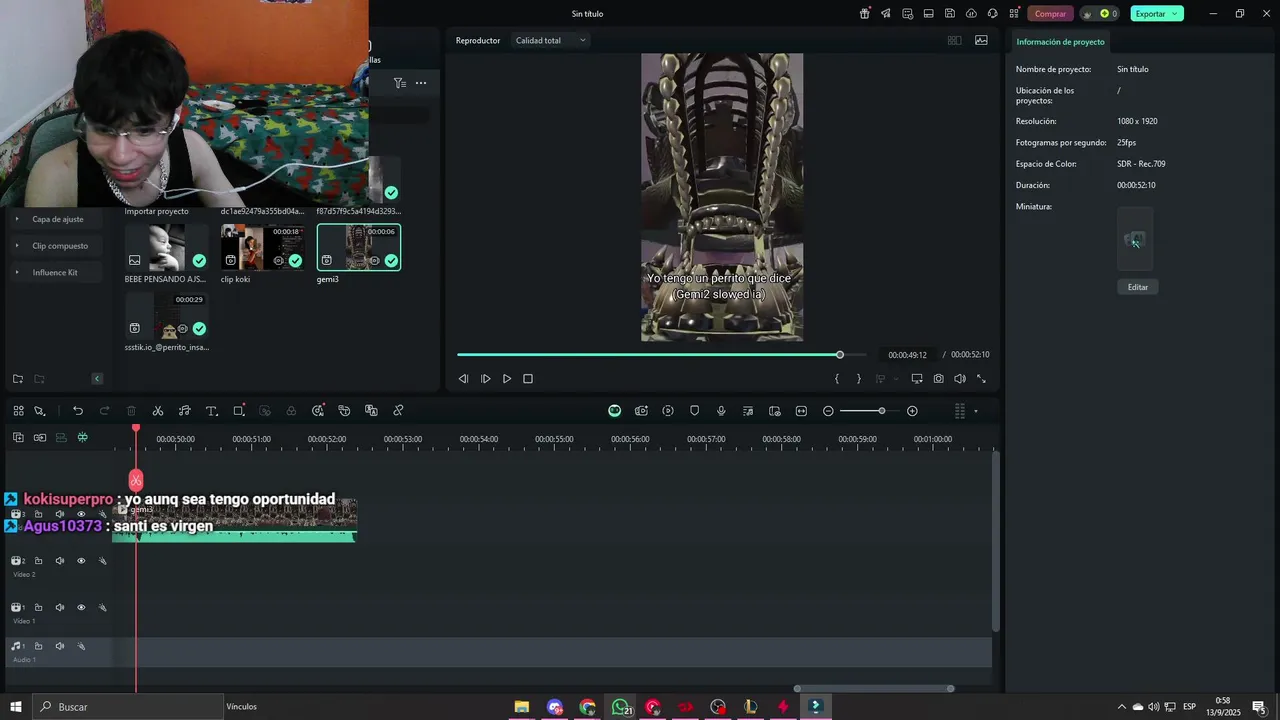Viewport: 1280px width, 720px height.
Task: Click the voiceover microphone icon
Action: coord(721,411)
